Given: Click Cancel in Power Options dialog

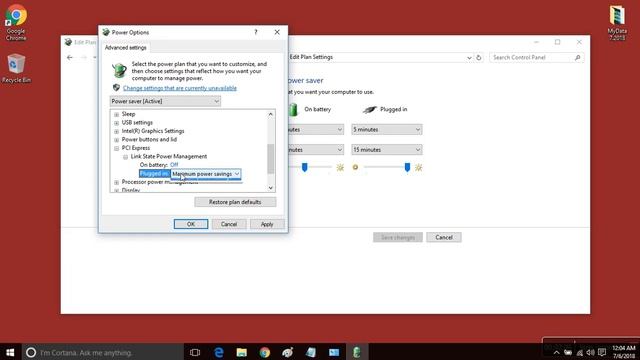Looking at the screenshot, I should point(229,224).
